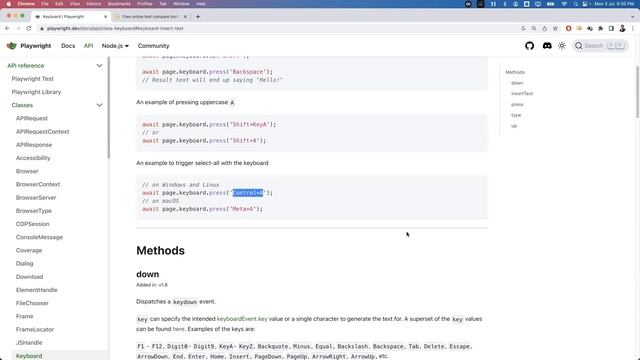The width and height of the screenshot is (640, 360).
Task: Collapse the API reference sidebar section
Action: [99, 66]
